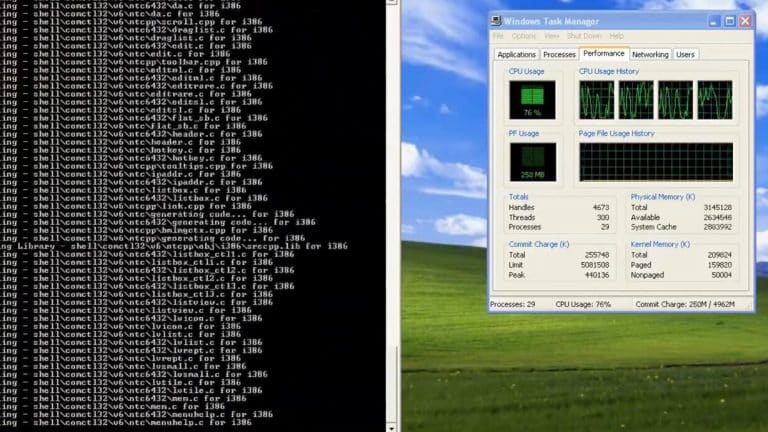The width and height of the screenshot is (768, 432).
Task: Click Commit Charge Limit value 5081508
Action: click(595, 265)
